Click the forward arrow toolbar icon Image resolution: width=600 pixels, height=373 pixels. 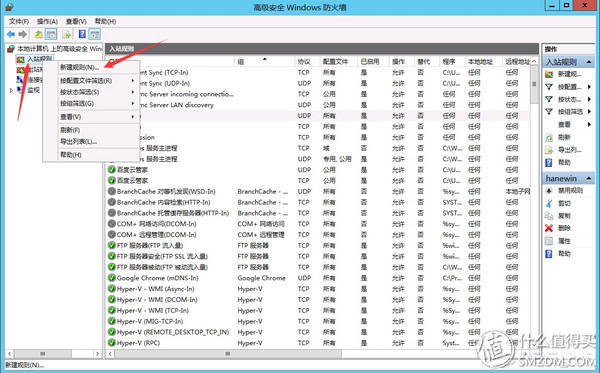(23, 34)
